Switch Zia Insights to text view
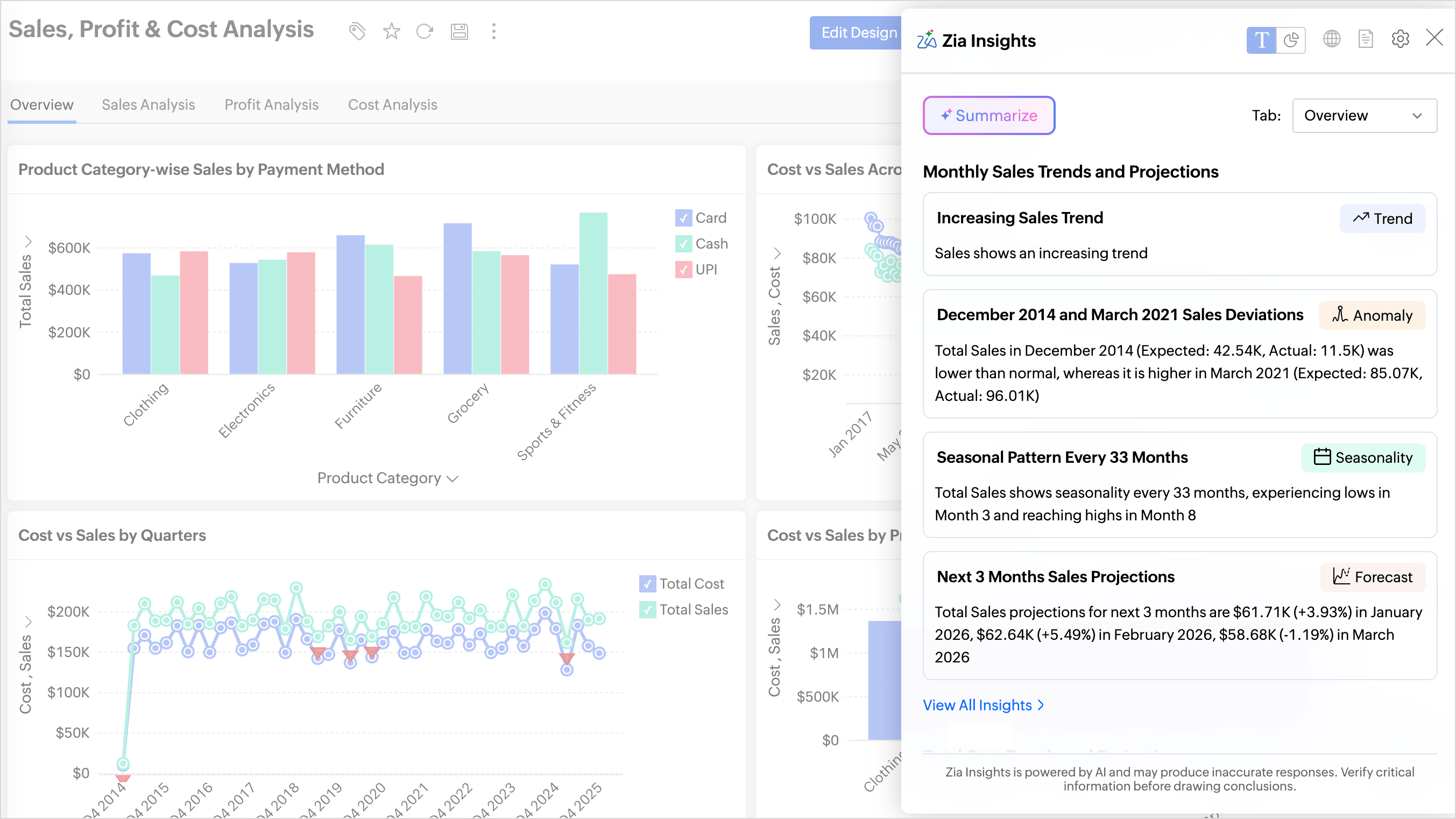 1262,40
